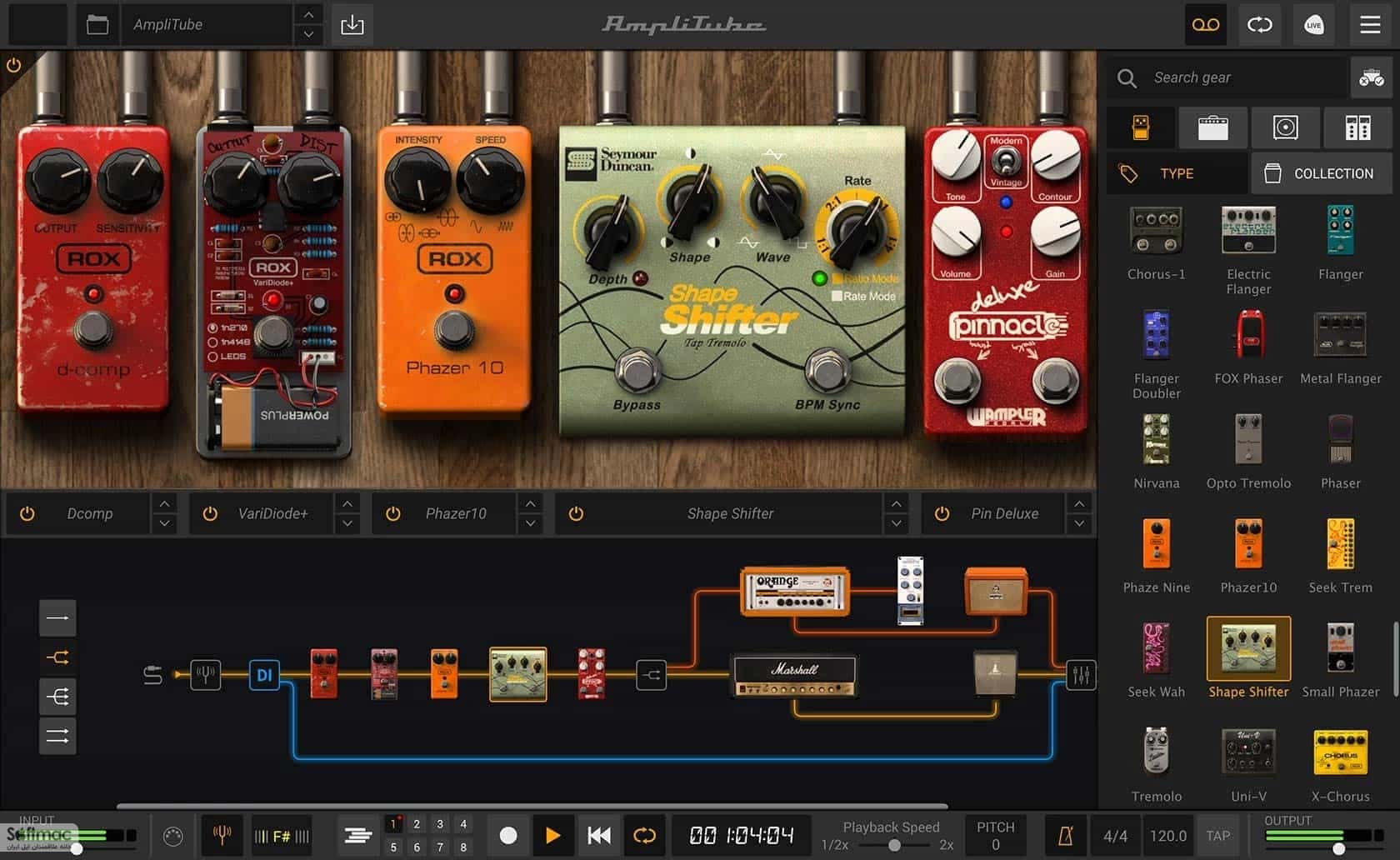Toggle Phazer10 slot power button
The height and width of the screenshot is (860, 1400).
pyautogui.click(x=393, y=513)
